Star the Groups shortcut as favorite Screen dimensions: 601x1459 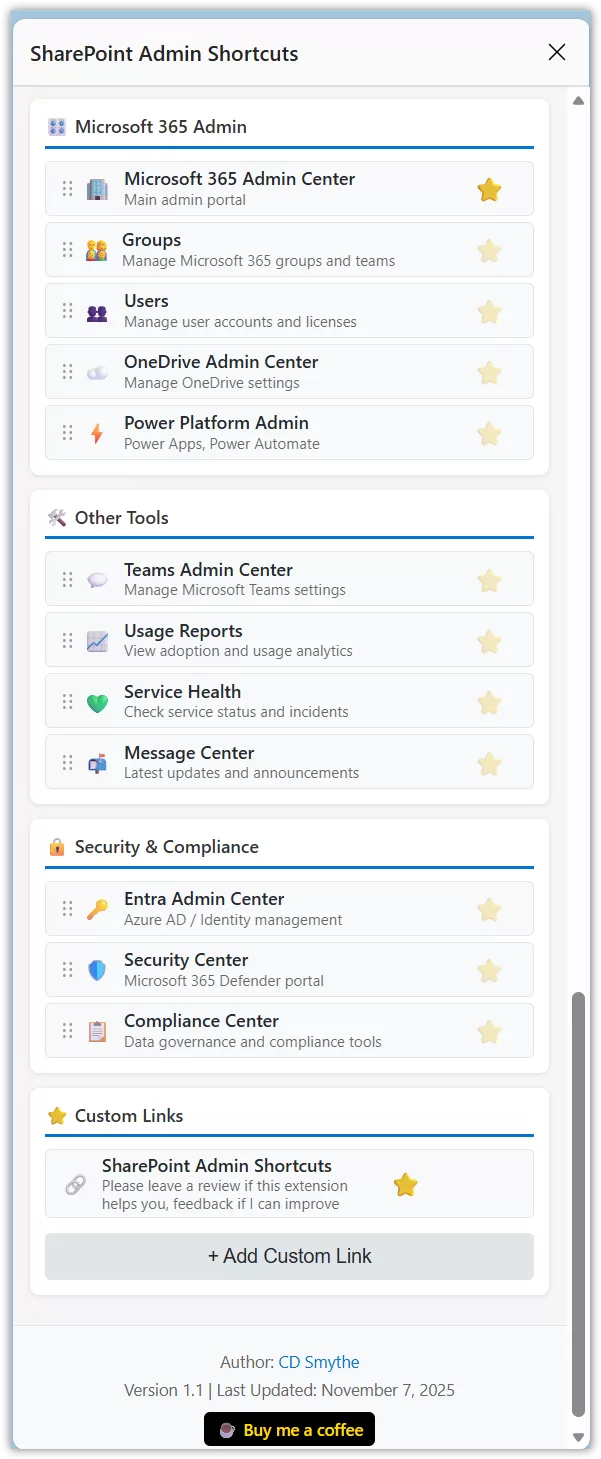(x=489, y=250)
